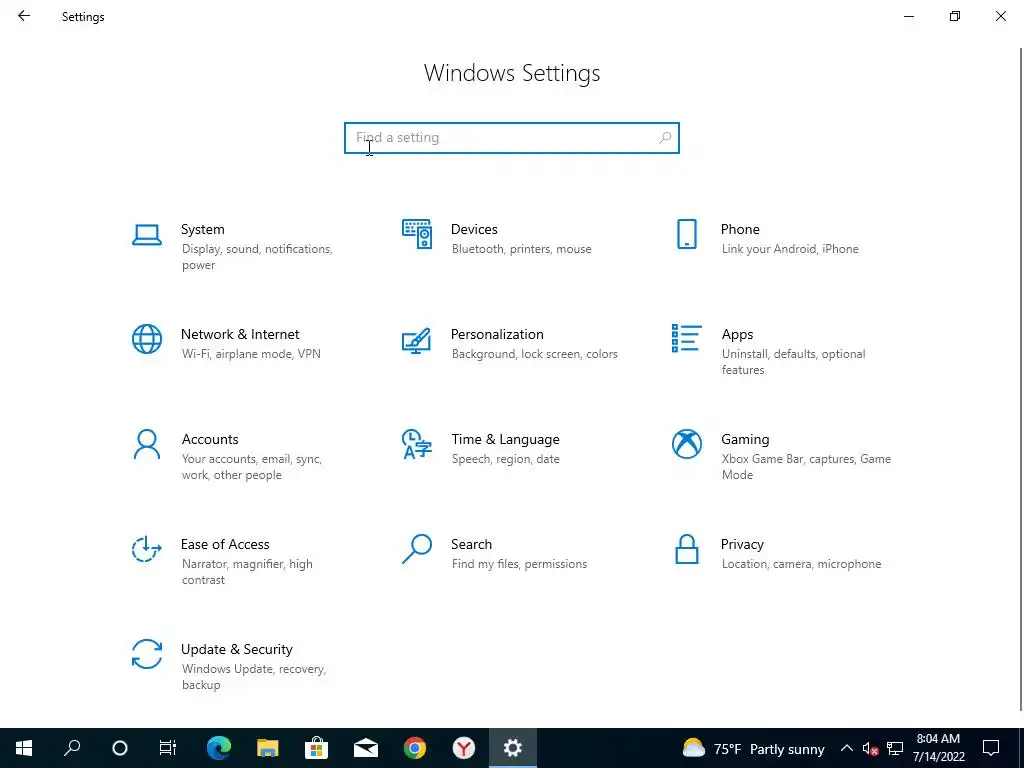1024x768 pixels.
Task: Open the Update & Security title
Action: pyautogui.click(x=236, y=650)
